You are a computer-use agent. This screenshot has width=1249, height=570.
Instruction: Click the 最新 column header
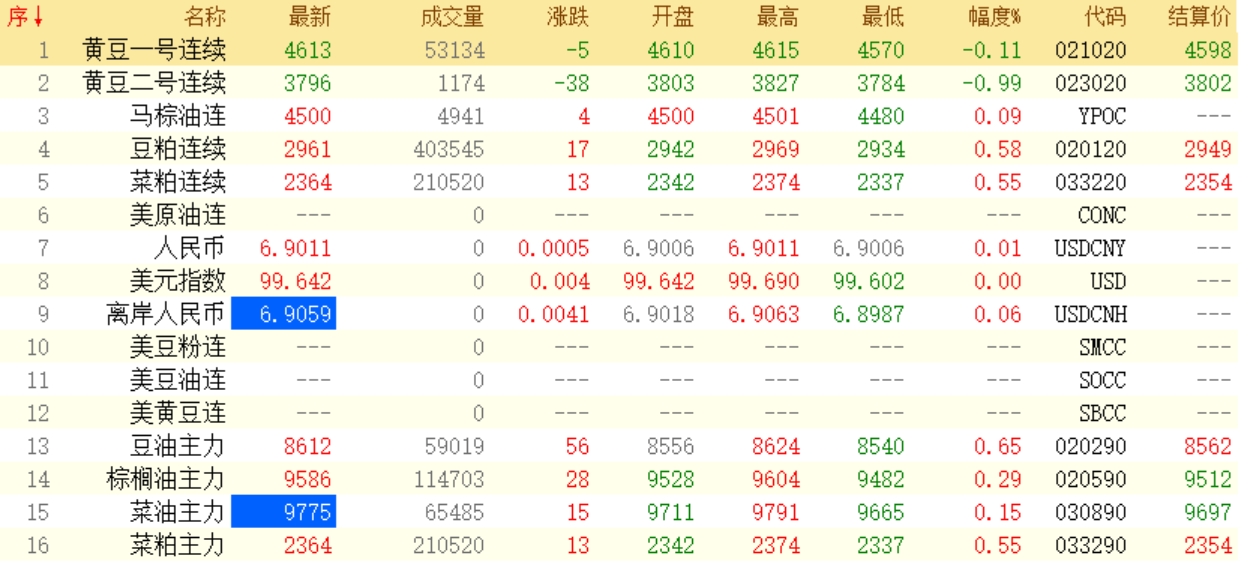point(309,17)
